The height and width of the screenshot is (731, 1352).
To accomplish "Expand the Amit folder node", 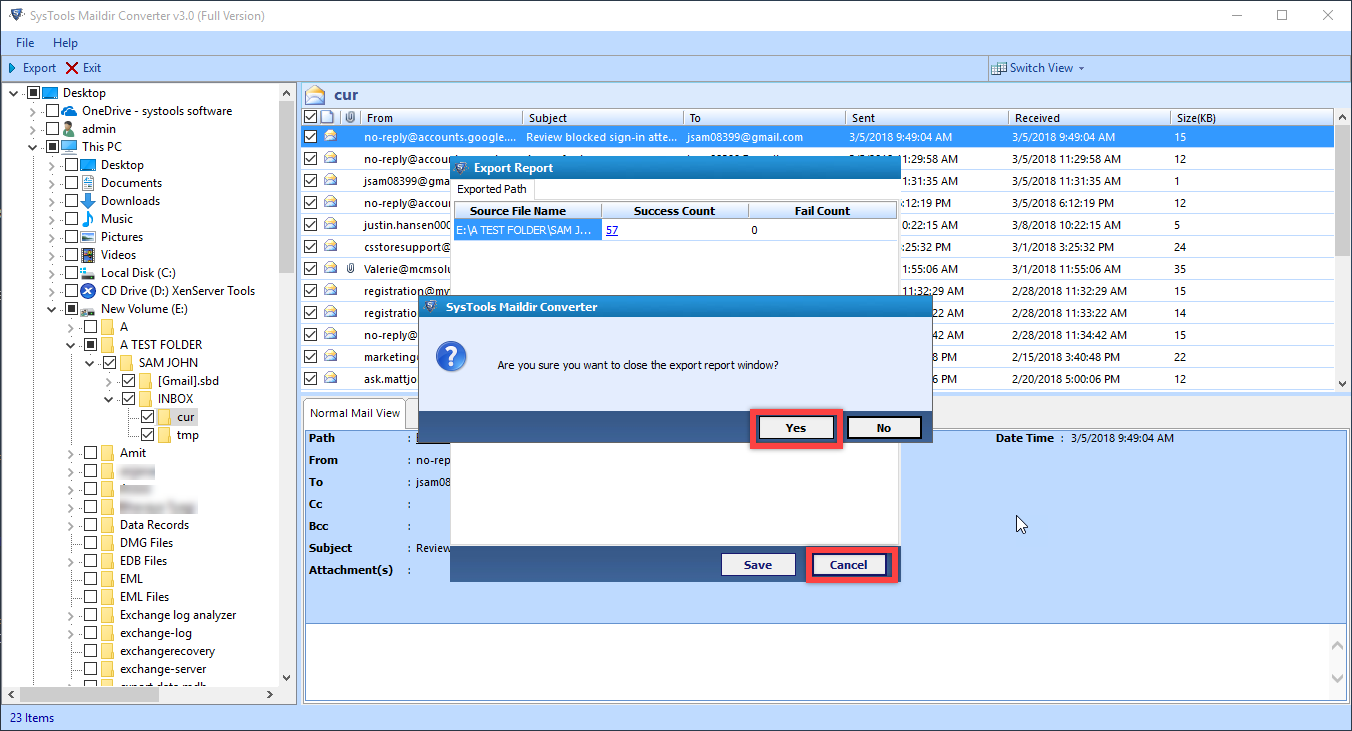I will pyautogui.click(x=71, y=453).
